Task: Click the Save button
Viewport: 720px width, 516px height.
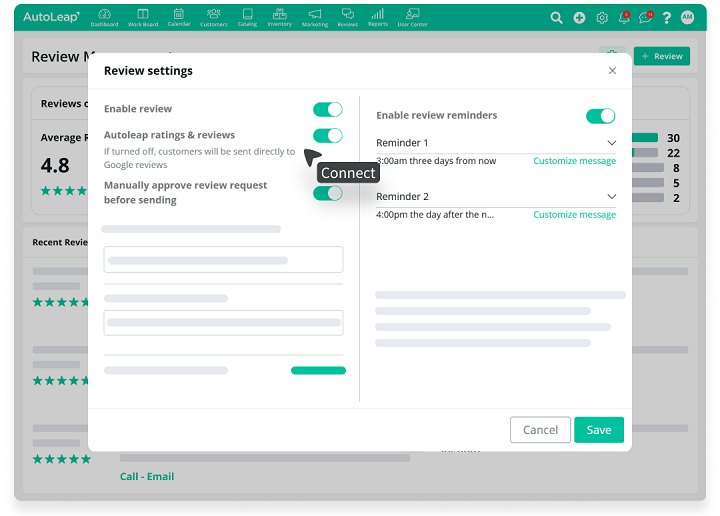Action: (x=598, y=430)
